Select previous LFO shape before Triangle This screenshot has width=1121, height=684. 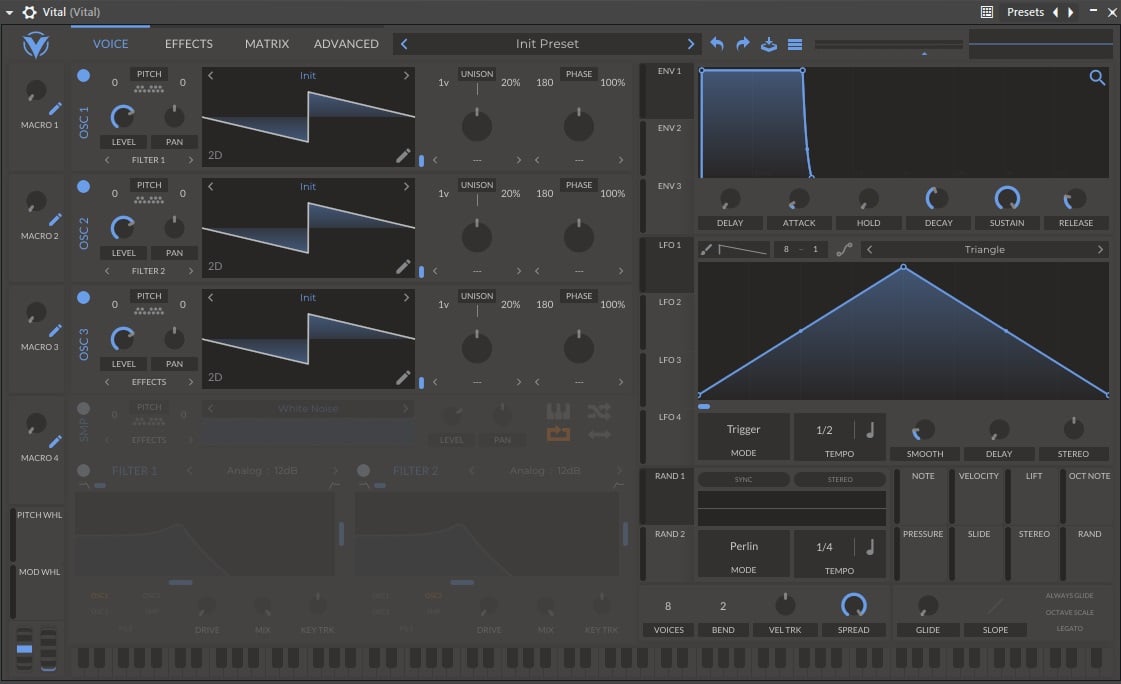tap(869, 249)
